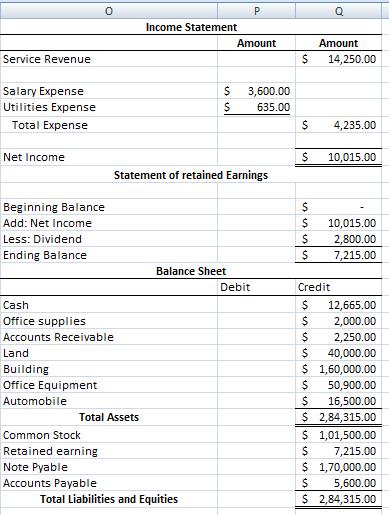Select the 50,900.00 office equipment amount
Viewport: 389px width, 515px height.
coord(338,385)
